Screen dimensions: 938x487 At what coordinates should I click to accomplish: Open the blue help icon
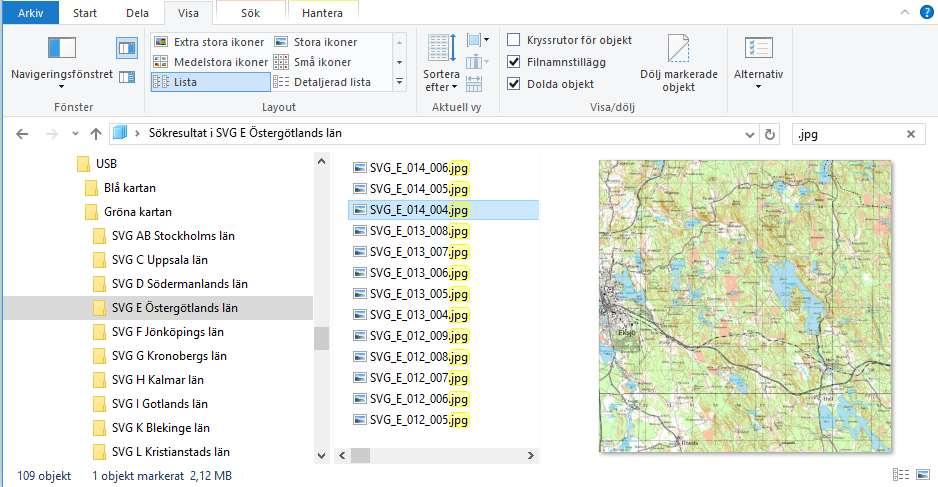pos(926,12)
